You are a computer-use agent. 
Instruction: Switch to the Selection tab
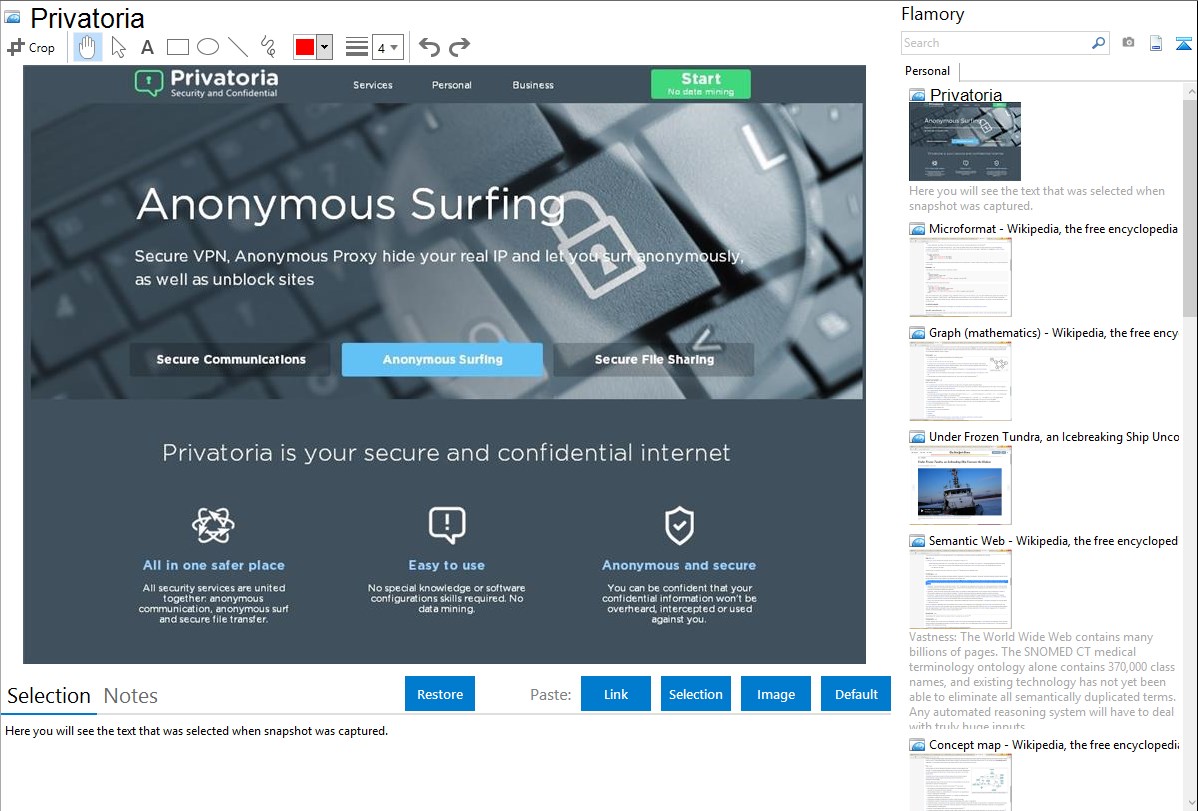click(49, 696)
